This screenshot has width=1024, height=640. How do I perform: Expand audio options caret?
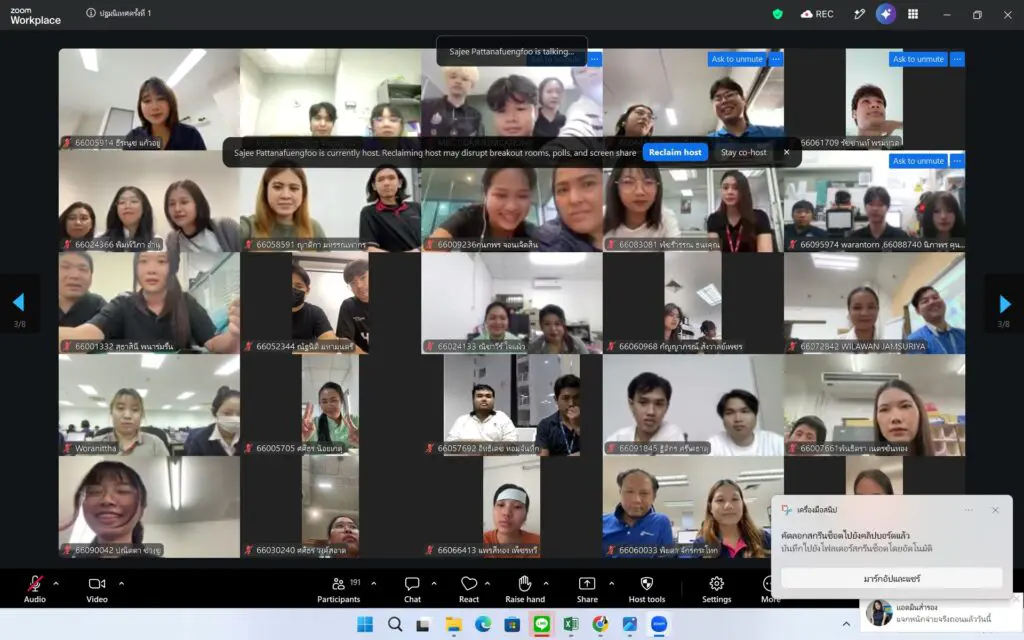point(56,583)
